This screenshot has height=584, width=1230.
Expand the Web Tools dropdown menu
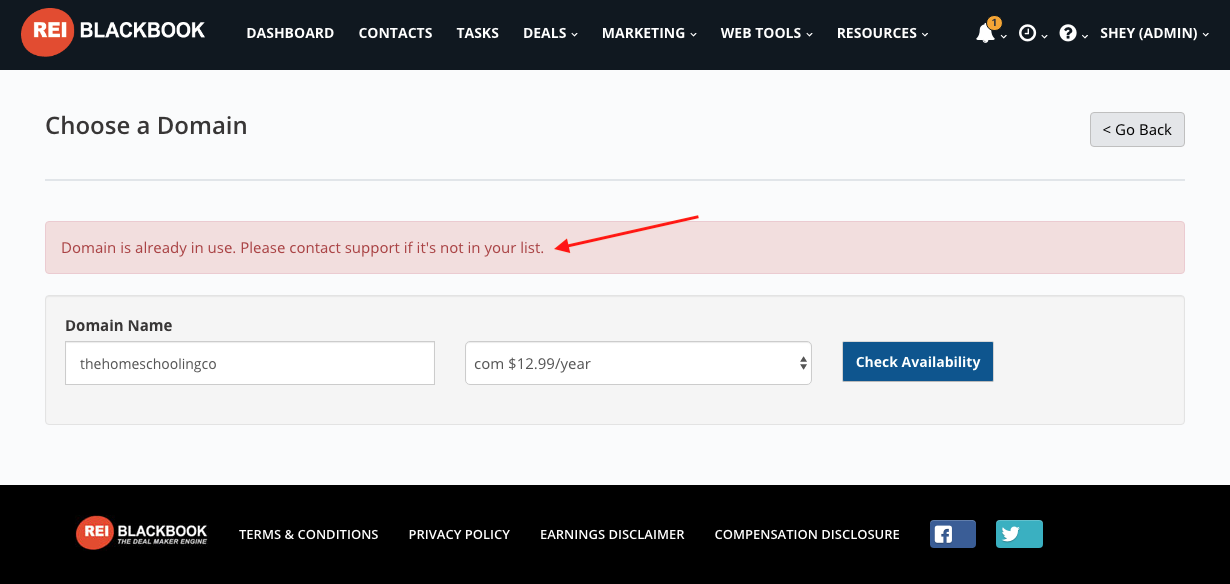click(767, 33)
